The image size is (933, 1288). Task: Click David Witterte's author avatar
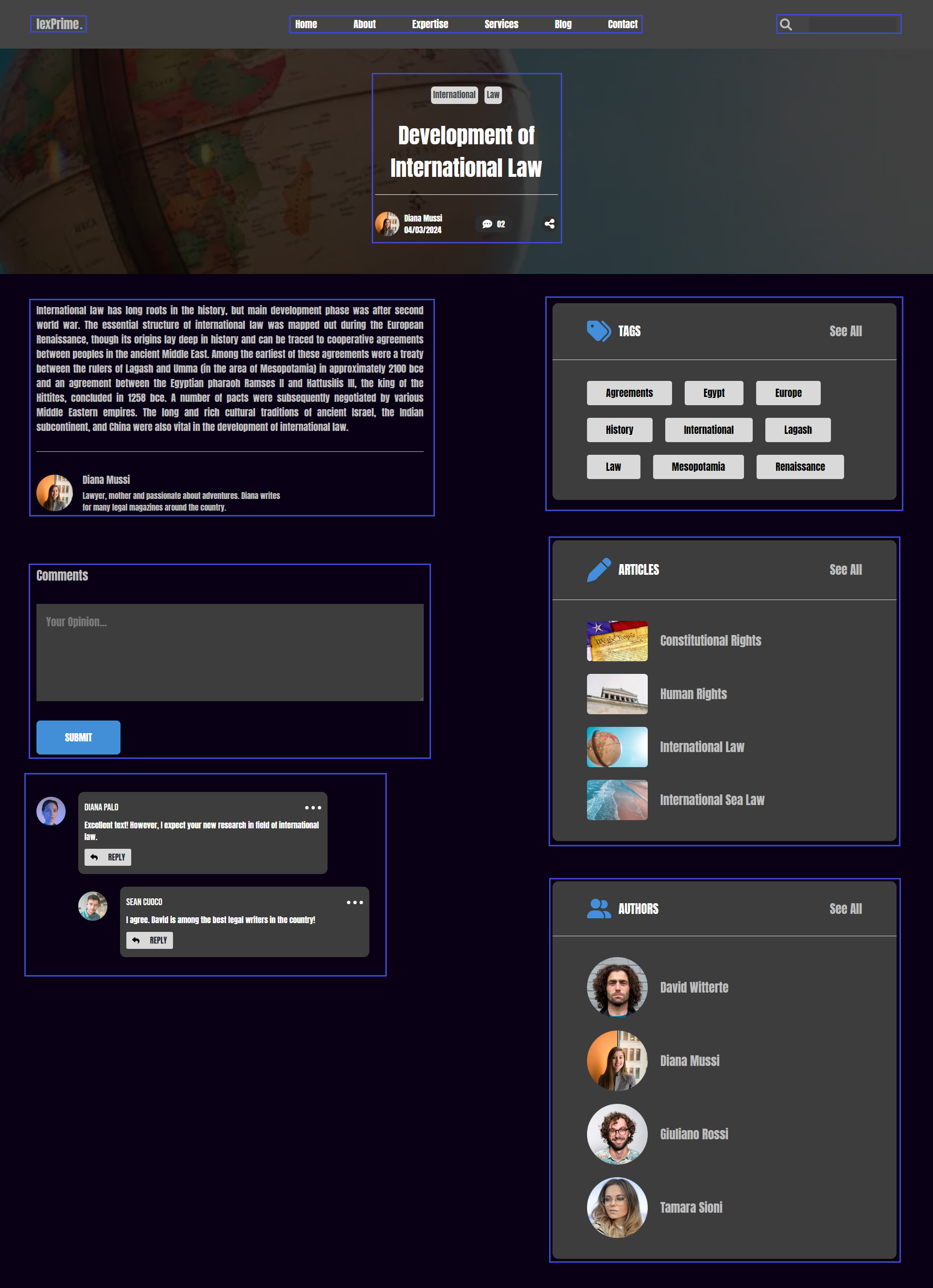tap(617, 987)
